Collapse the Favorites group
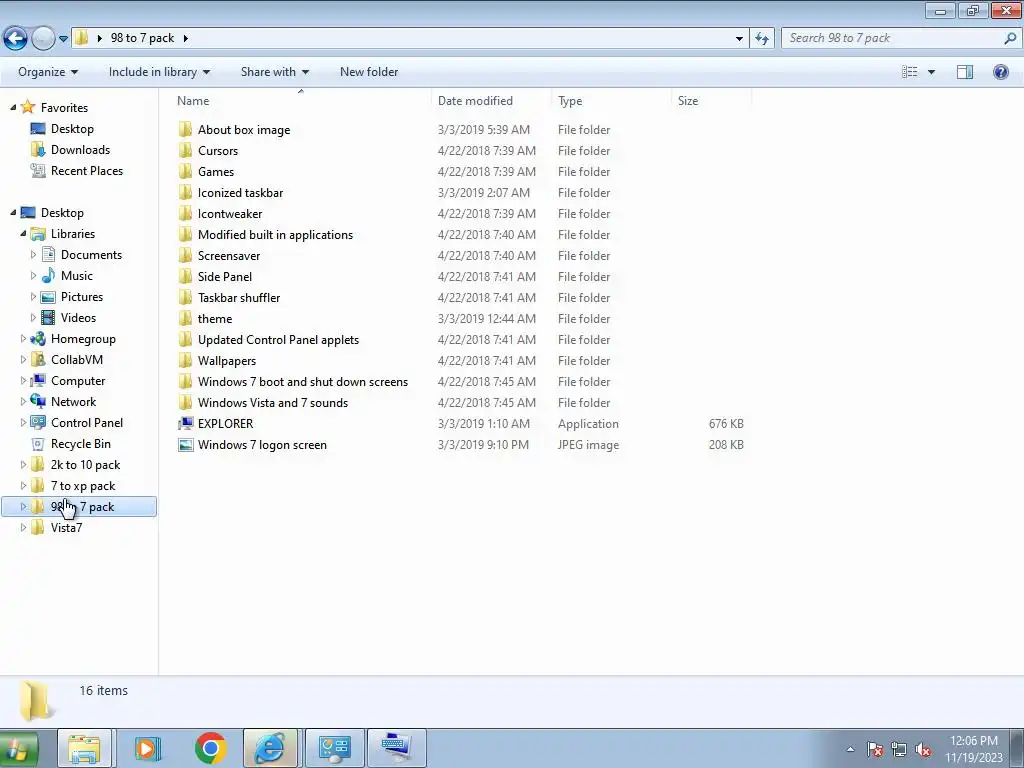Viewport: 1024px width, 768px height. click(13, 108)
